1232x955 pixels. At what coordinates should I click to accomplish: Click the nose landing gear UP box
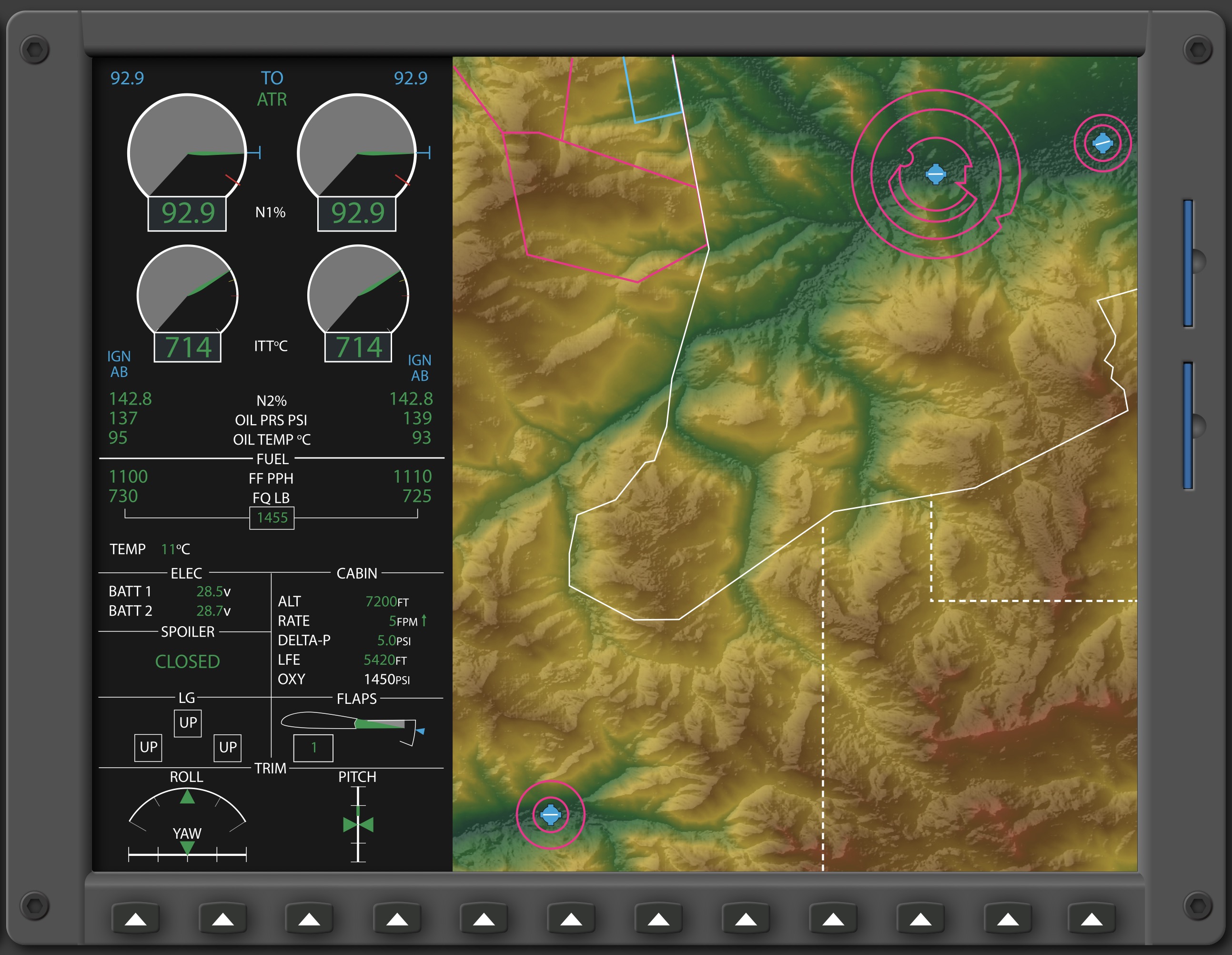click(x=188, y=722)
